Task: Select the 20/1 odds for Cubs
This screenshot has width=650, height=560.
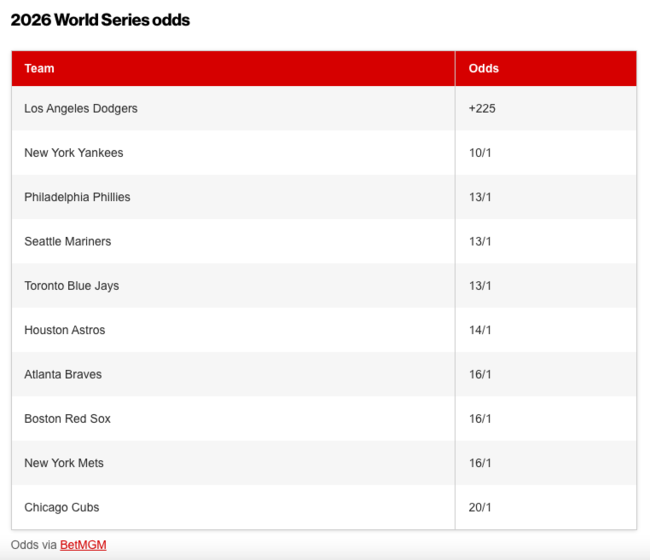Action: tap(480, 507)
